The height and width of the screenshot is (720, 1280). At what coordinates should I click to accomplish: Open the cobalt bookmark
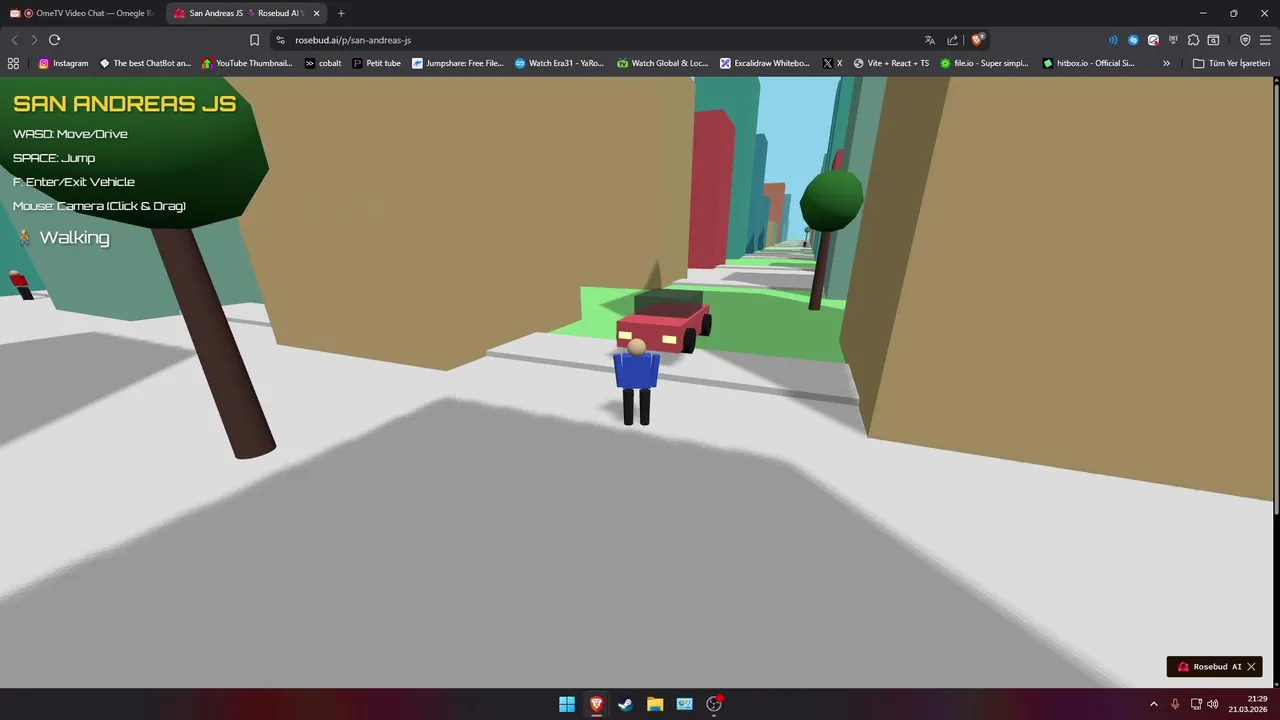(323, 63)
